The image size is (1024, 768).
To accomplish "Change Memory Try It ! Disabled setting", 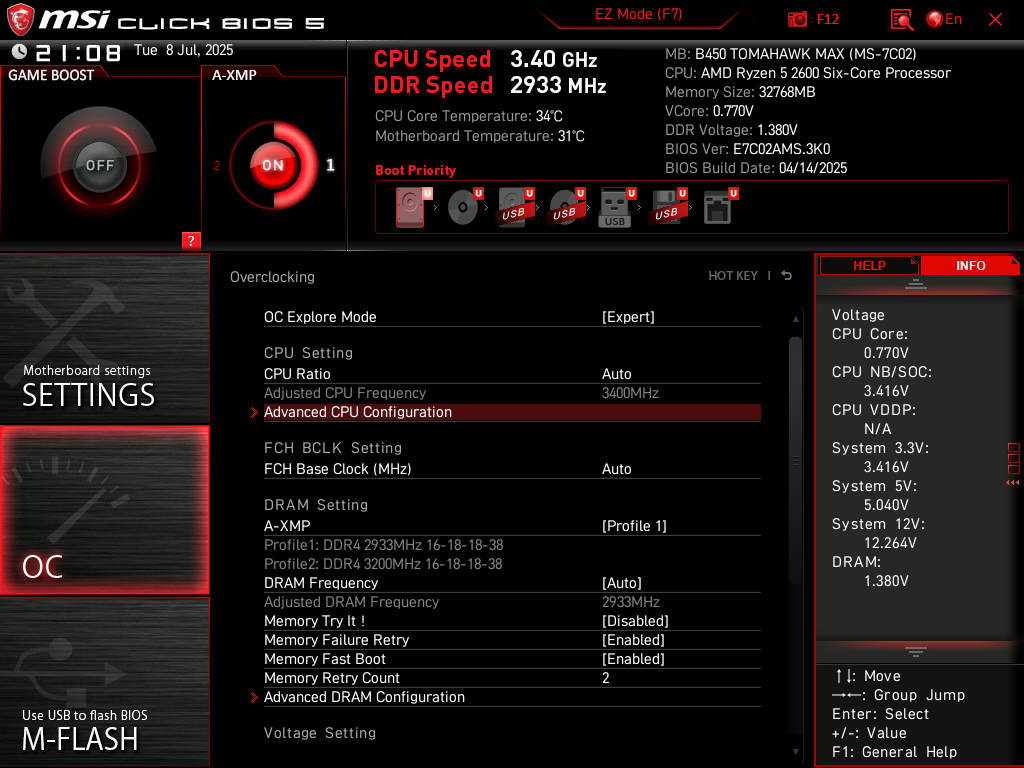I will [635, 620].
